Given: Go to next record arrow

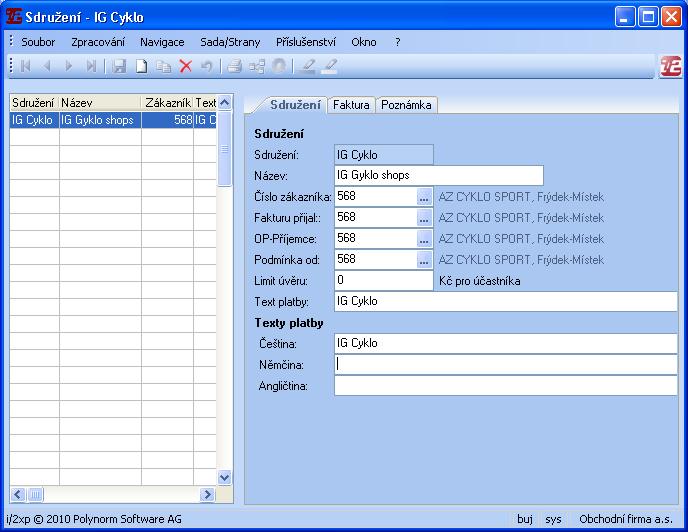Looking at the screenshot, I should click(x=68, y=66).
